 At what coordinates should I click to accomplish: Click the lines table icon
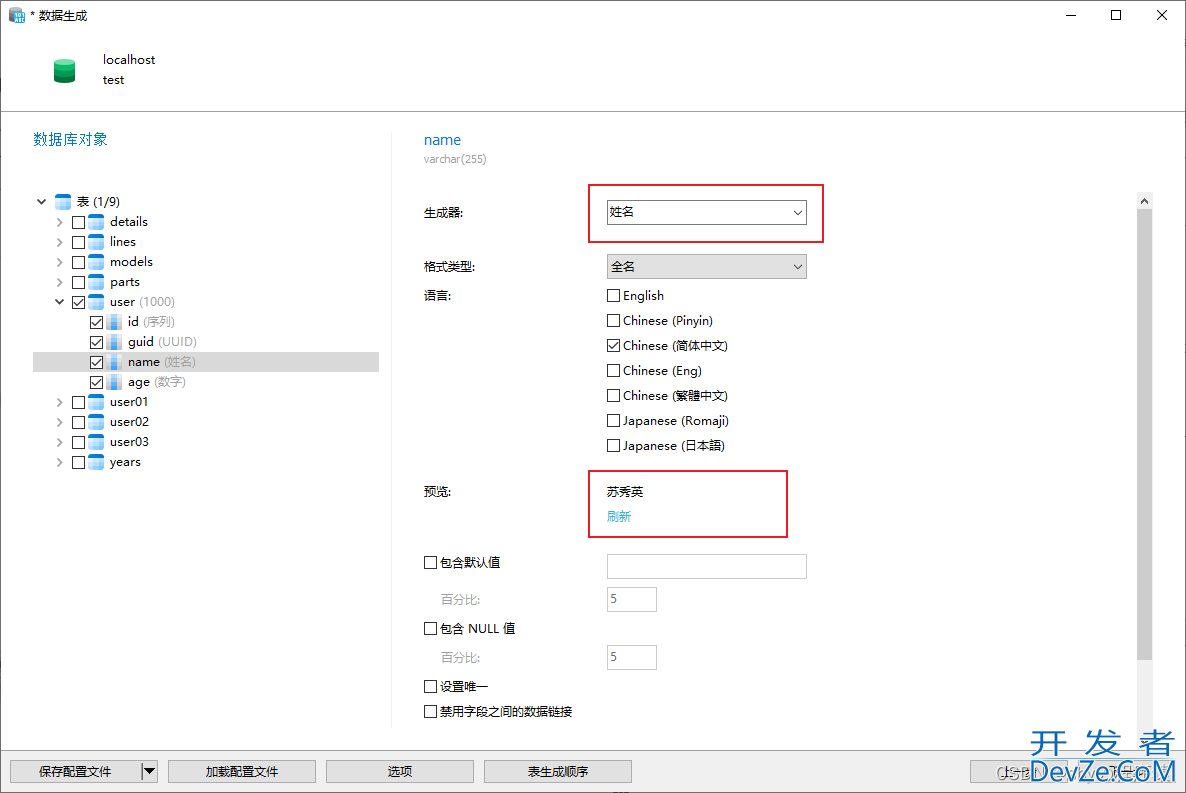(96, 242)
